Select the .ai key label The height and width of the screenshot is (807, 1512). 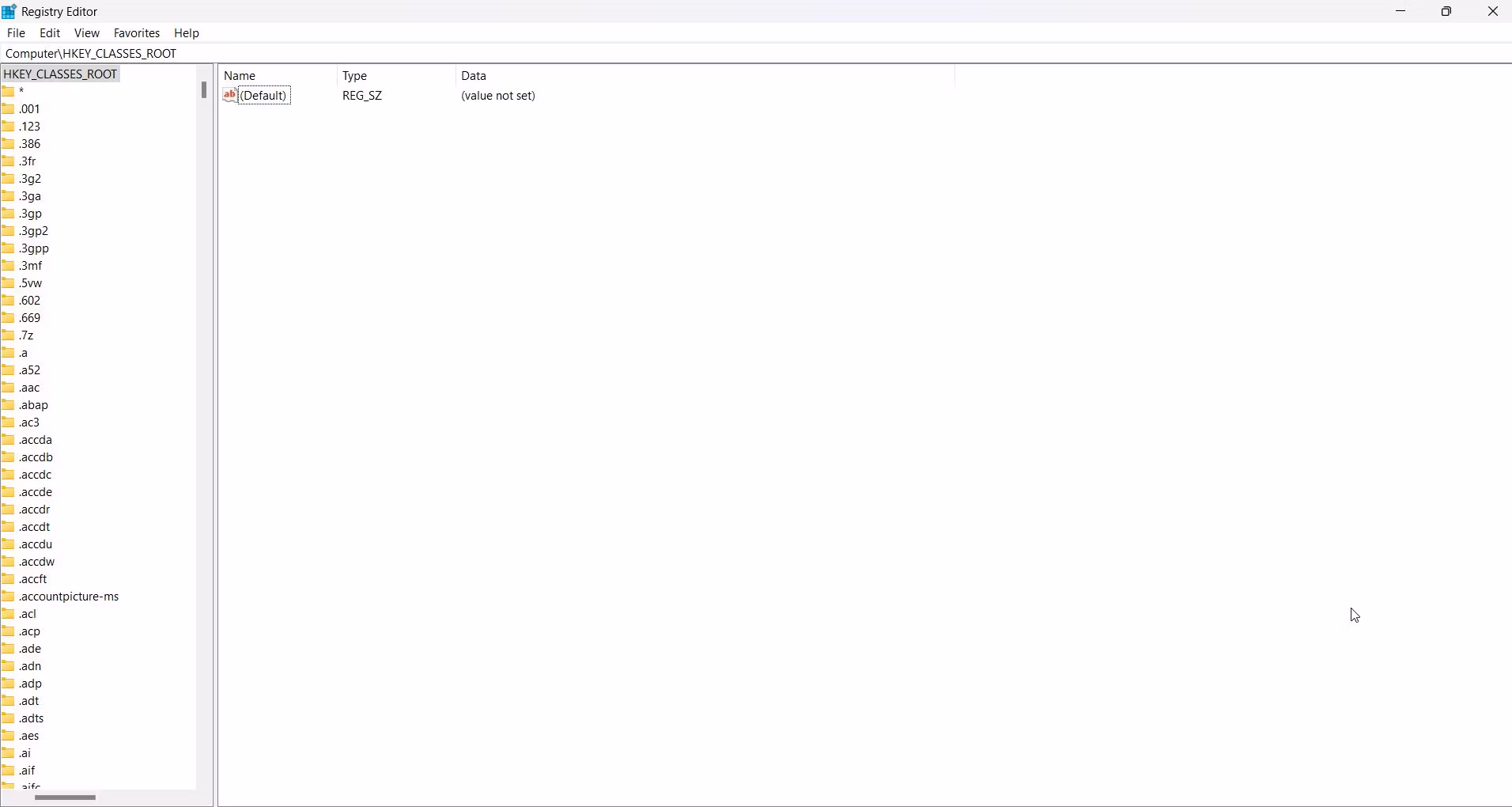tap(25, 753)
